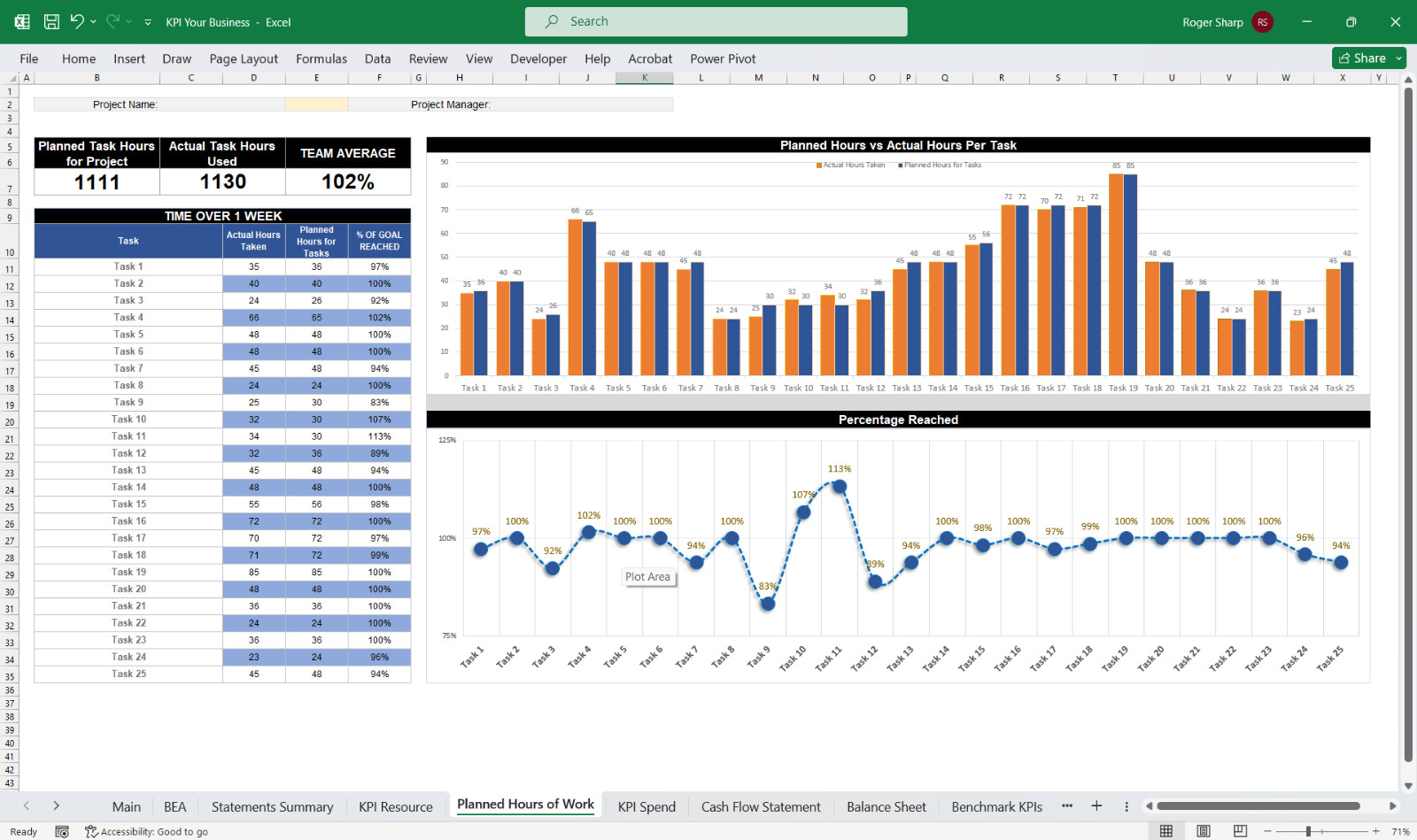1417x840 pixels.
Task: Expand Customize Quick Access Toolbar dropdown
Action: 148,22
